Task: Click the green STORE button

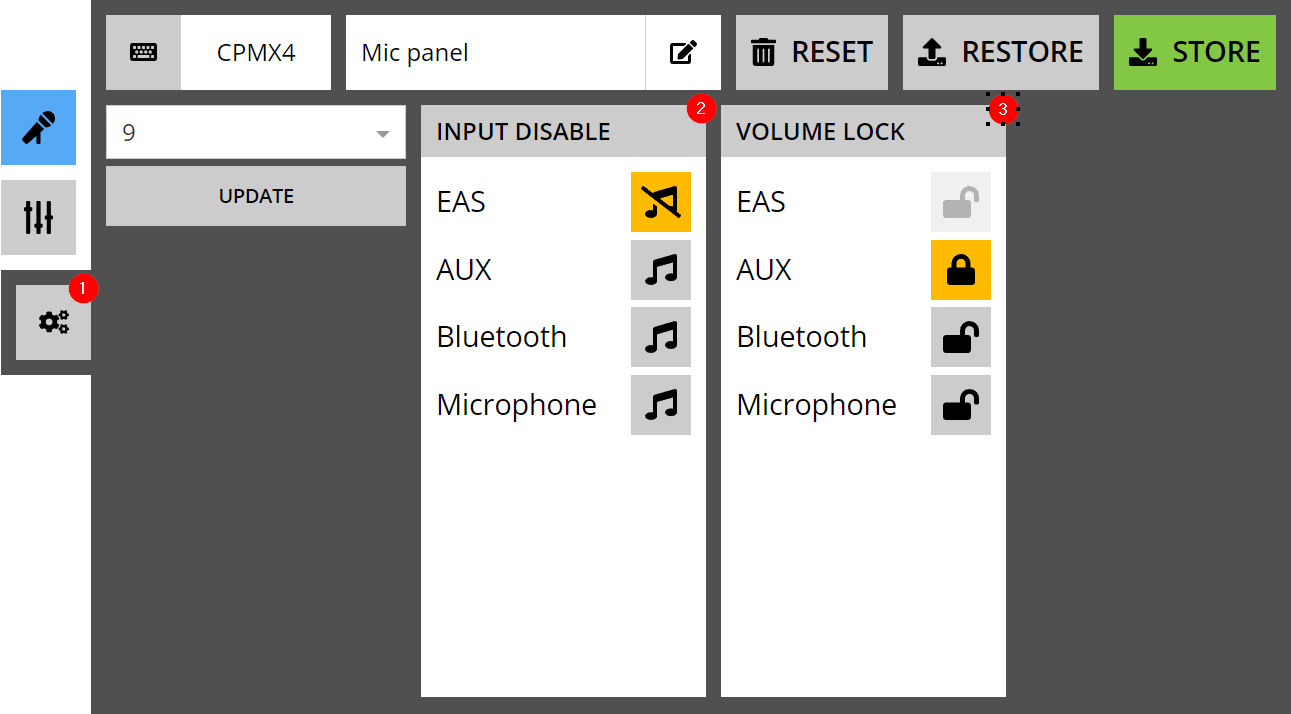Action: 1195,52
